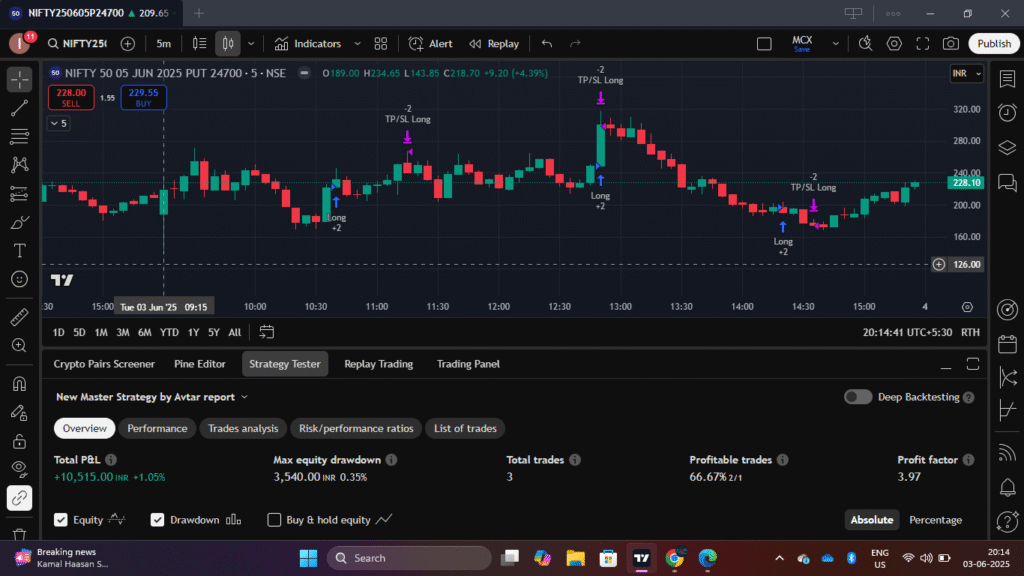Collapse the indicator legend showing 5
Viewport: 1024px width, 576px height.
[x=59, y=123]
